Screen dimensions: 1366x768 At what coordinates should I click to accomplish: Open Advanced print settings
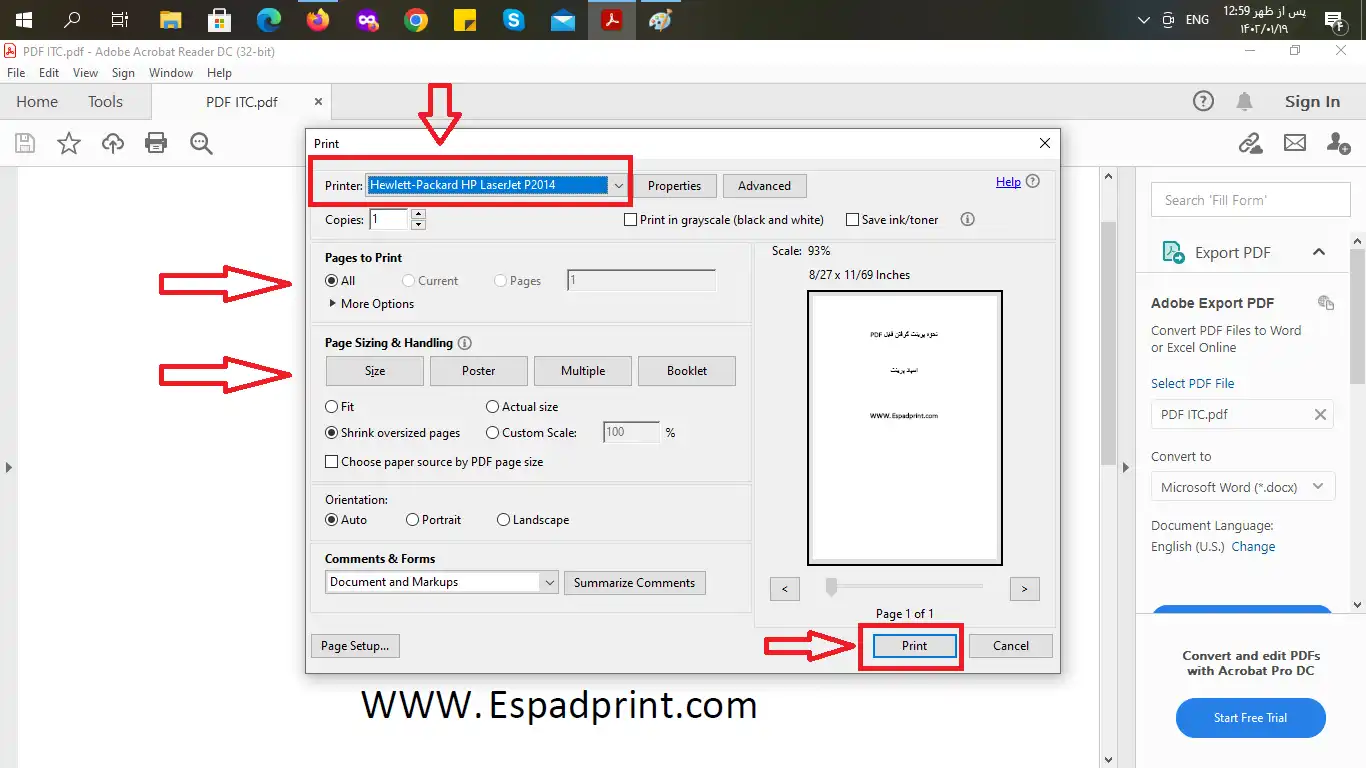pyautogui.click(x=764, y=186)
